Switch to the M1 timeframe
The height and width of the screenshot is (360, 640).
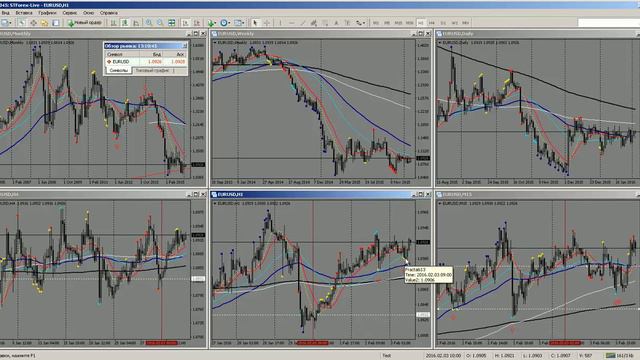point(376,23)
